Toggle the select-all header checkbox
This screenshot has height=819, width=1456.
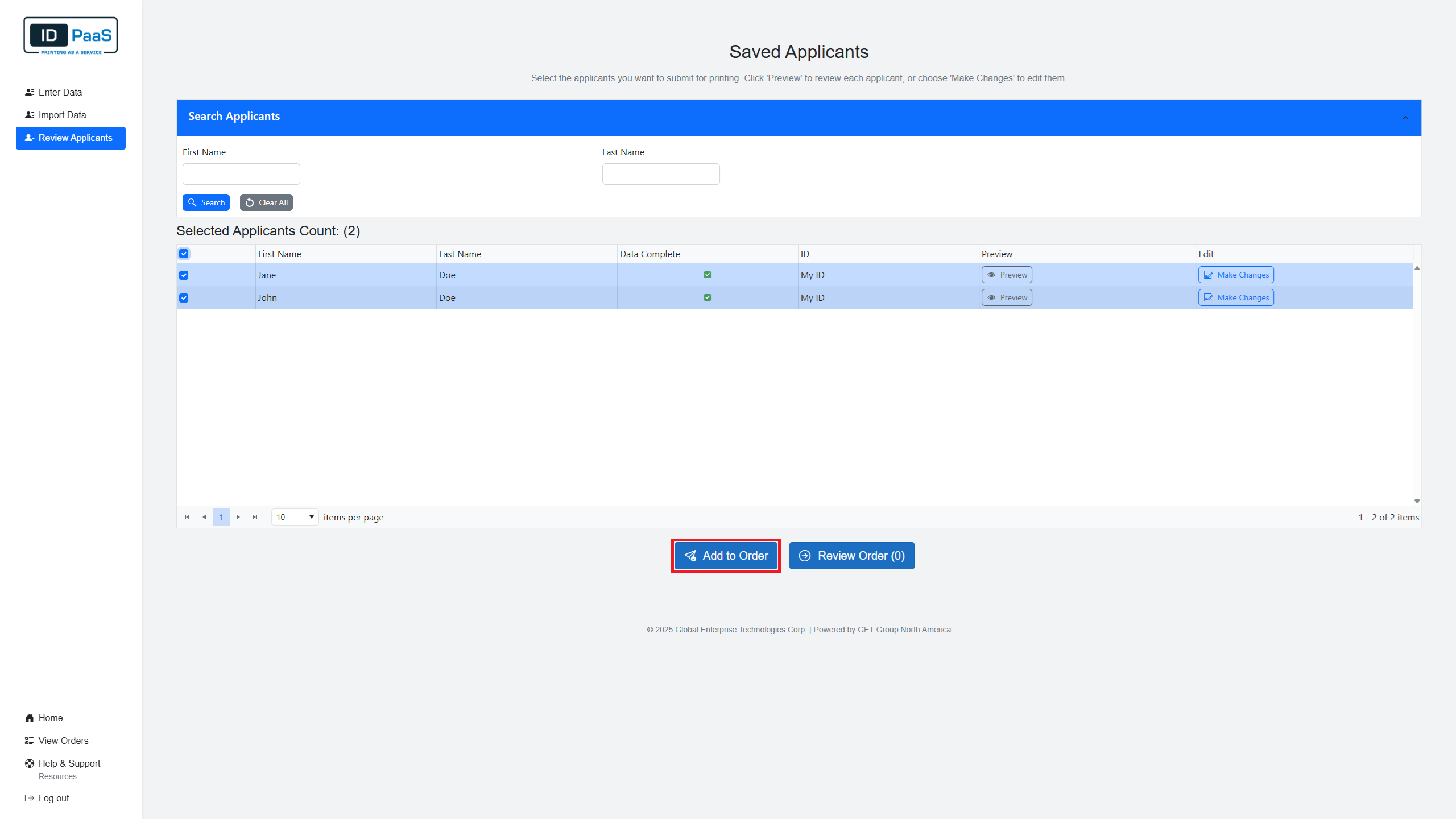(x=184, y=254)
